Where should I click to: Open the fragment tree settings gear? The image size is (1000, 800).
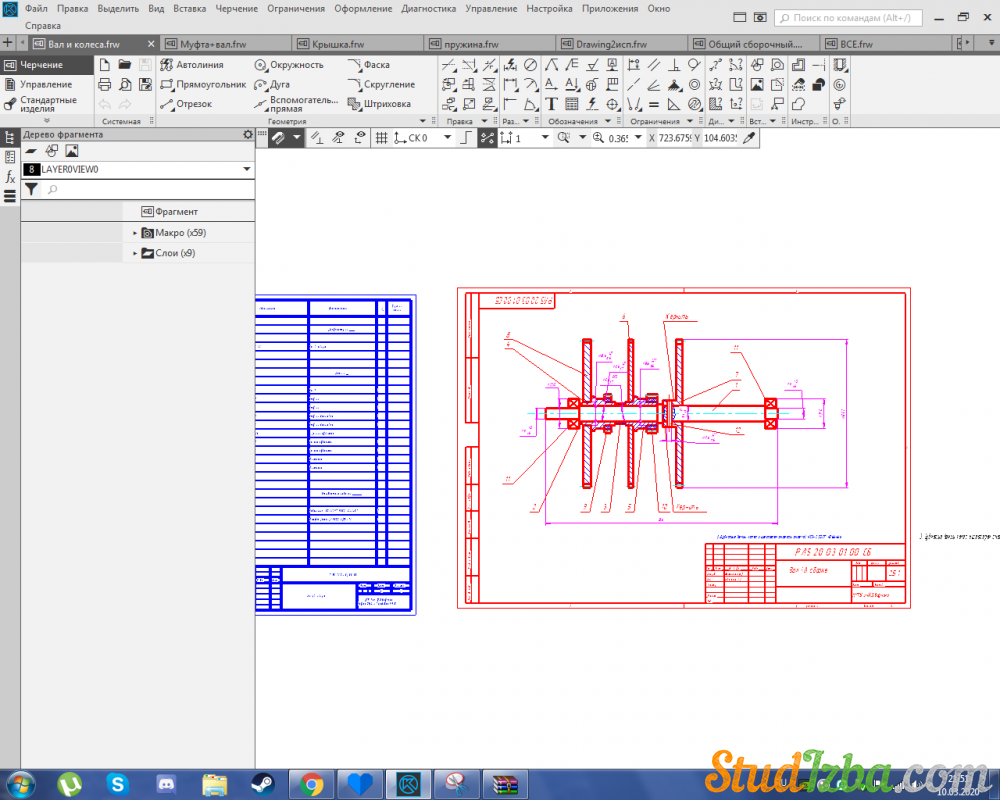click(x=248, y=134)
